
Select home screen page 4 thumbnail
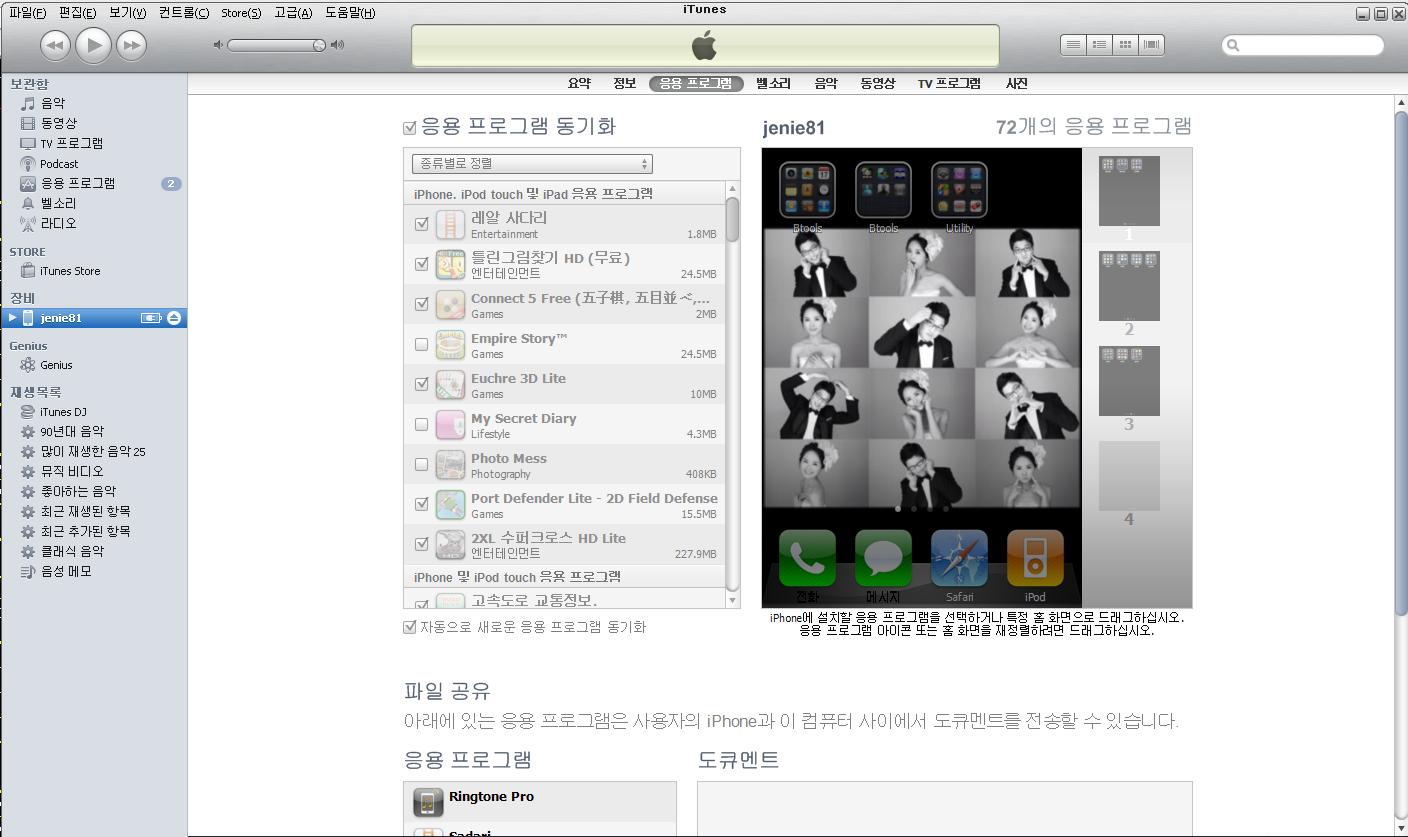coord(1129,476)
